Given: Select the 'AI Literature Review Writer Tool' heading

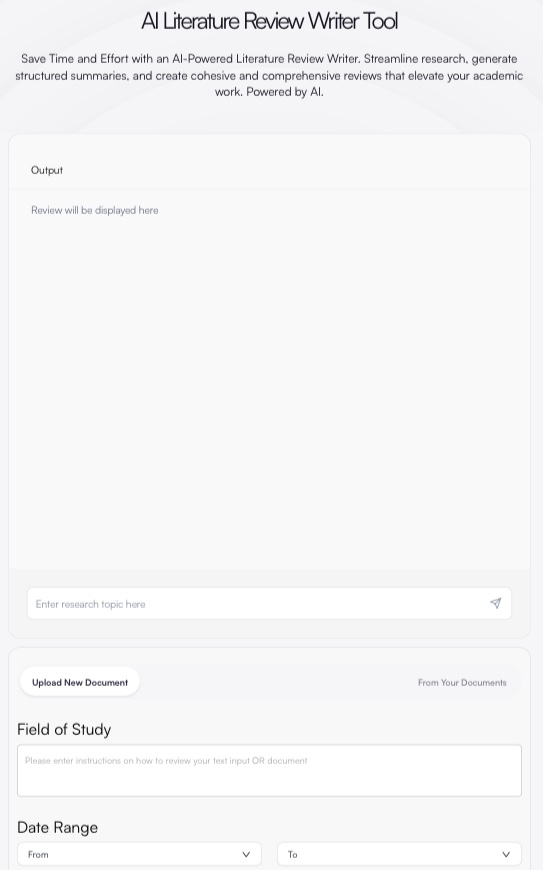Looking at the screenshot, I should pyautogui.click(x=270, y=21).
